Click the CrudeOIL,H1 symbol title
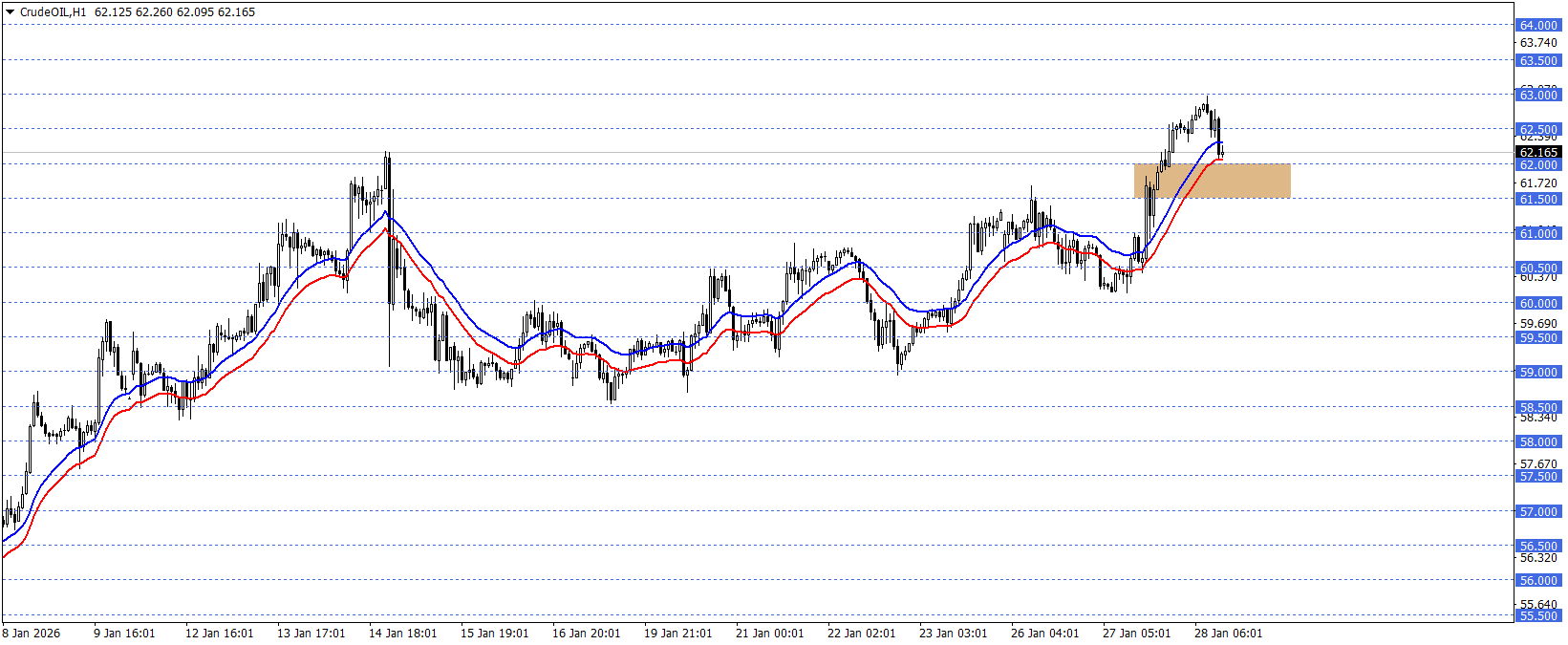The width and height of the screenshot is (1568, 645). coord(53,12)
